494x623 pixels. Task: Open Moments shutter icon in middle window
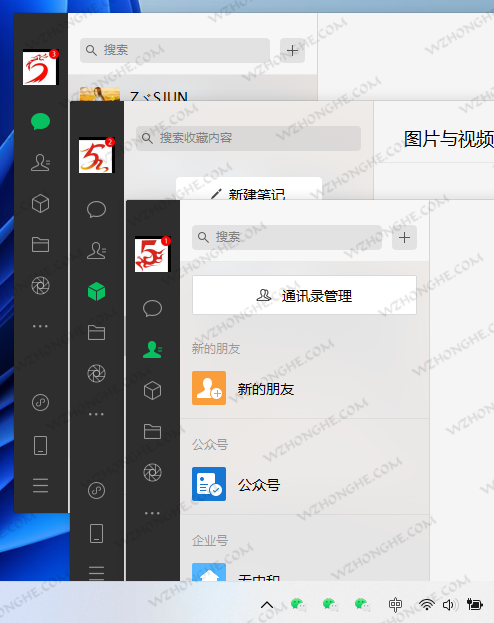tap(97, 373)
